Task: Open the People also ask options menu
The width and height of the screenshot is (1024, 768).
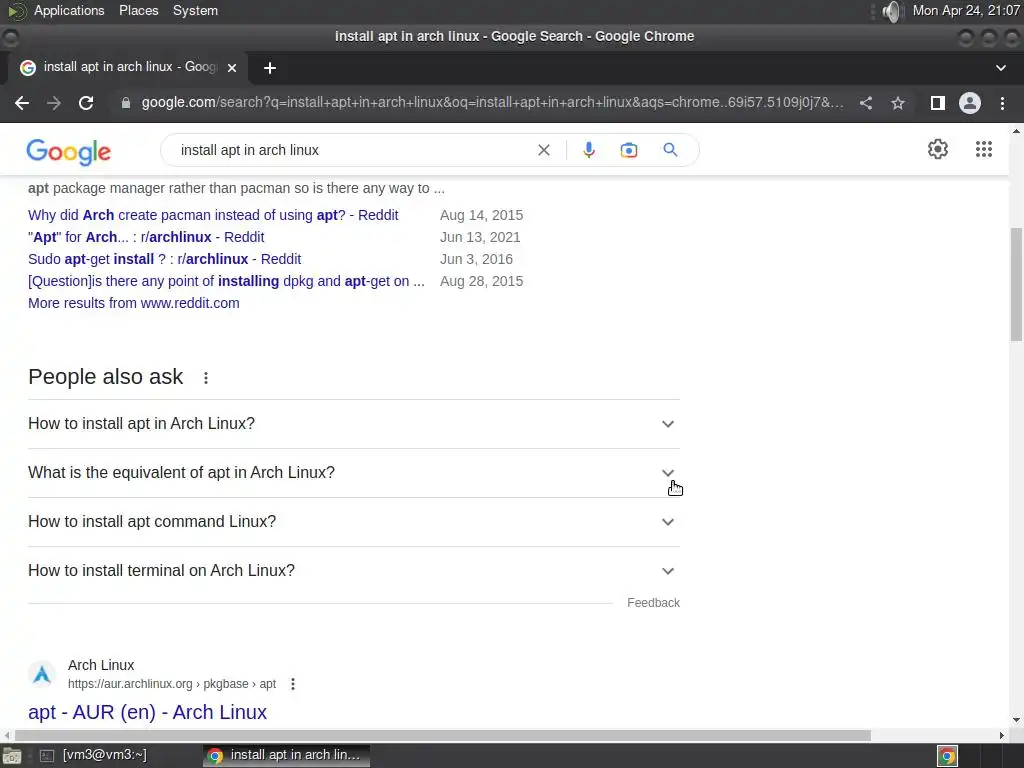Action: (x=206, y=377)
